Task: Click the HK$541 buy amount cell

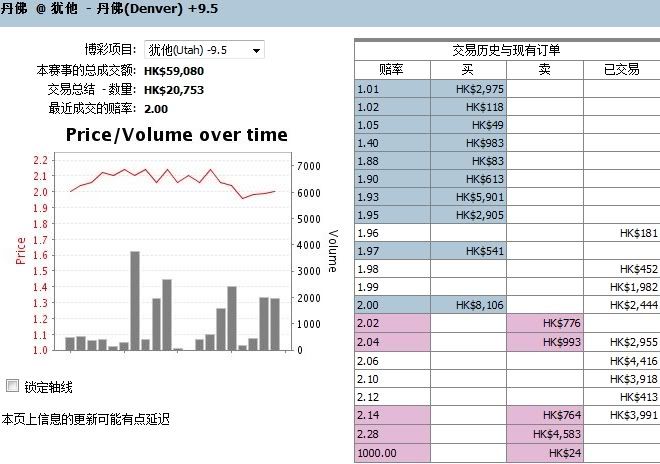Action: coord(468,251)
